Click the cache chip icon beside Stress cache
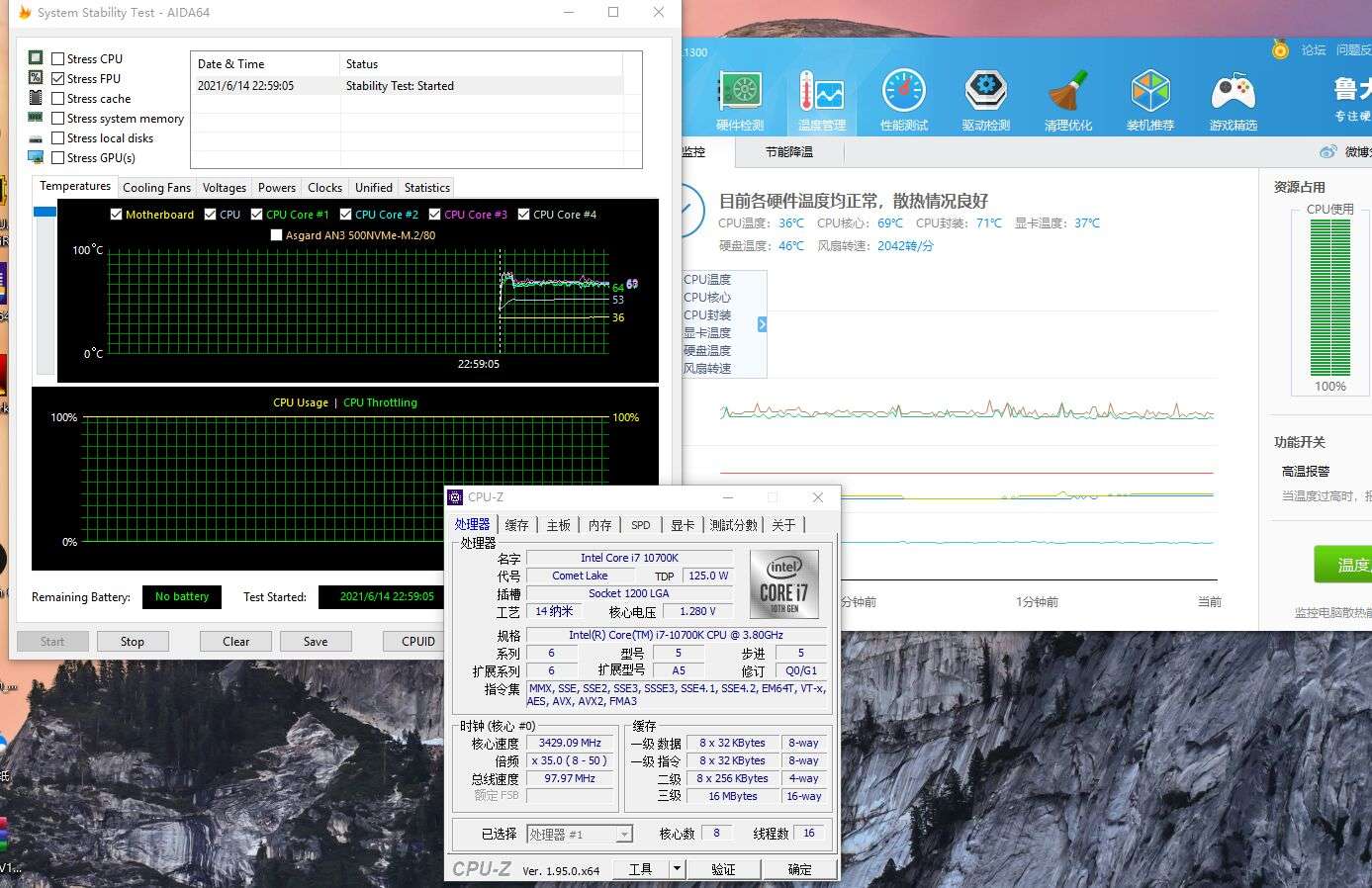1372x888 pixels. pyautogui.click(x=36, y=98)
